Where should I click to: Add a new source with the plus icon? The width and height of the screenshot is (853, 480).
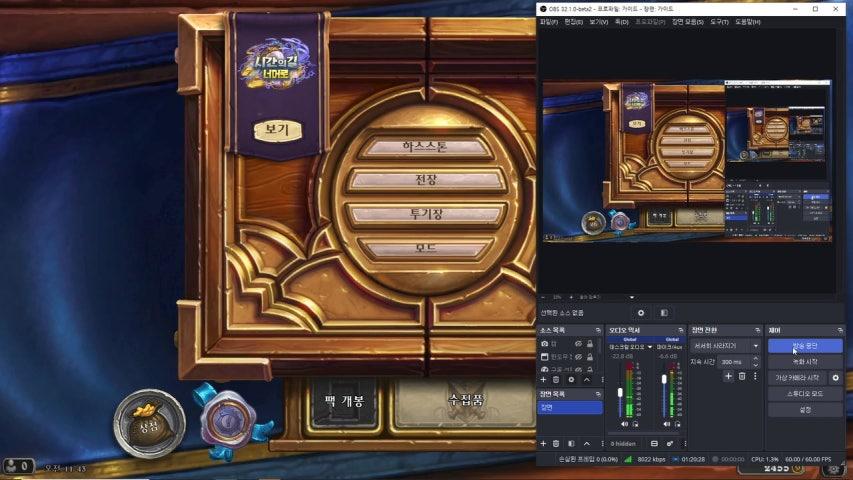click(x=543, y=379)
